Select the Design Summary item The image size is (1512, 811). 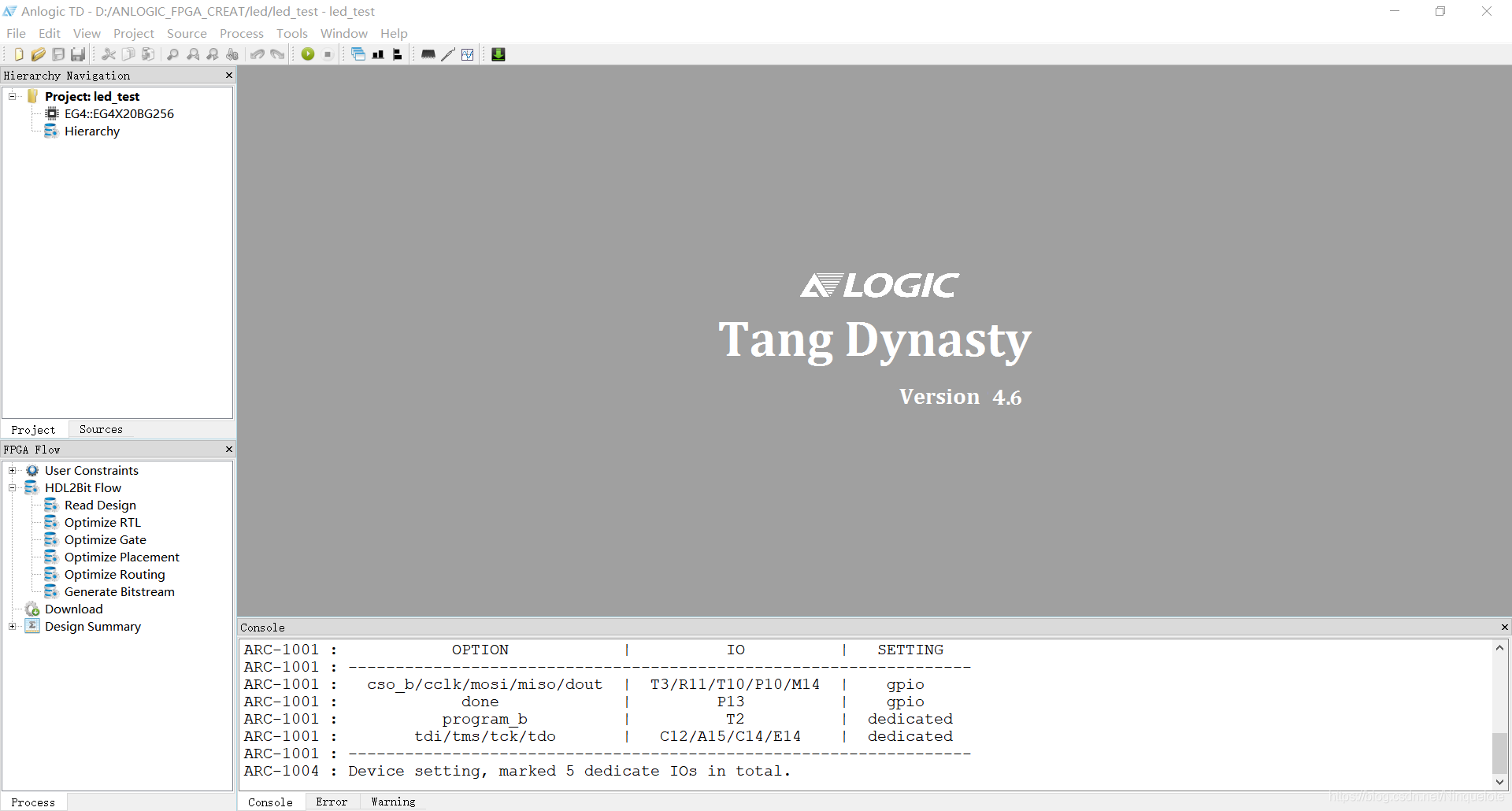click(x=83, y=626)
